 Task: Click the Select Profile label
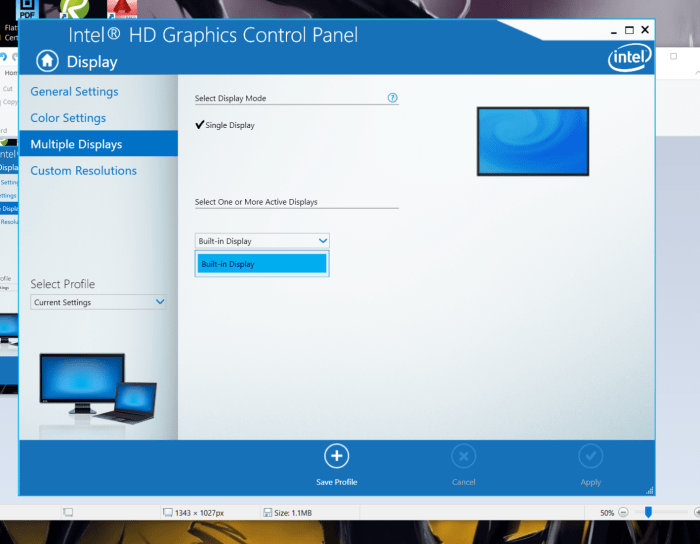62,284
